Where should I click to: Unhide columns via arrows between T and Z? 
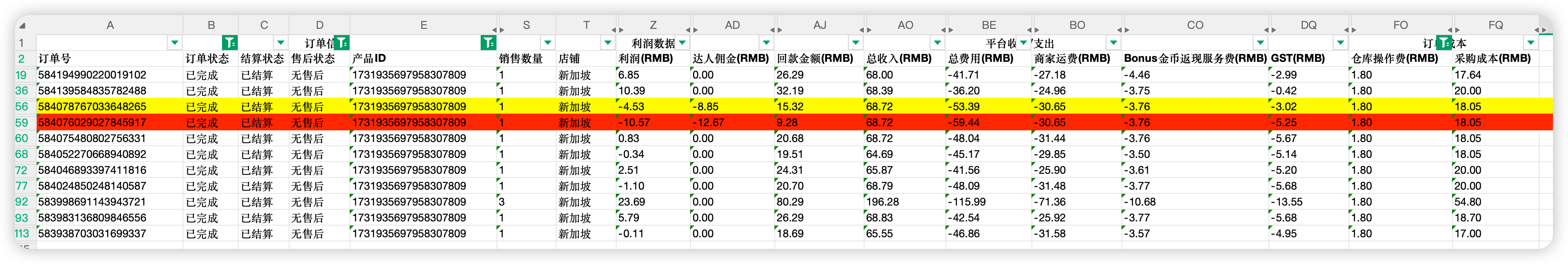point(617,29)
